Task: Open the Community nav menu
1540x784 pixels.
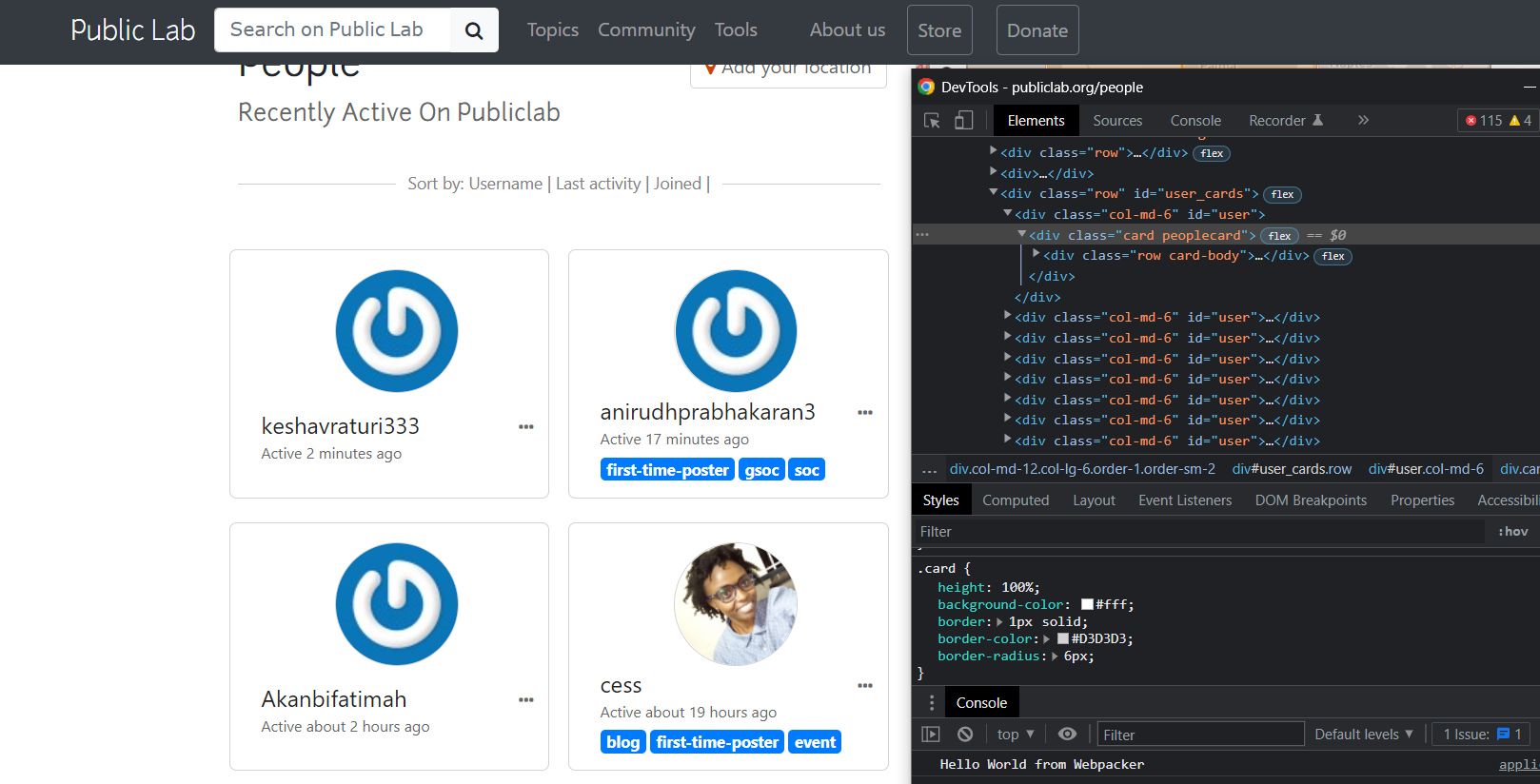Action: pyautogui.click(x=646, y=30)
